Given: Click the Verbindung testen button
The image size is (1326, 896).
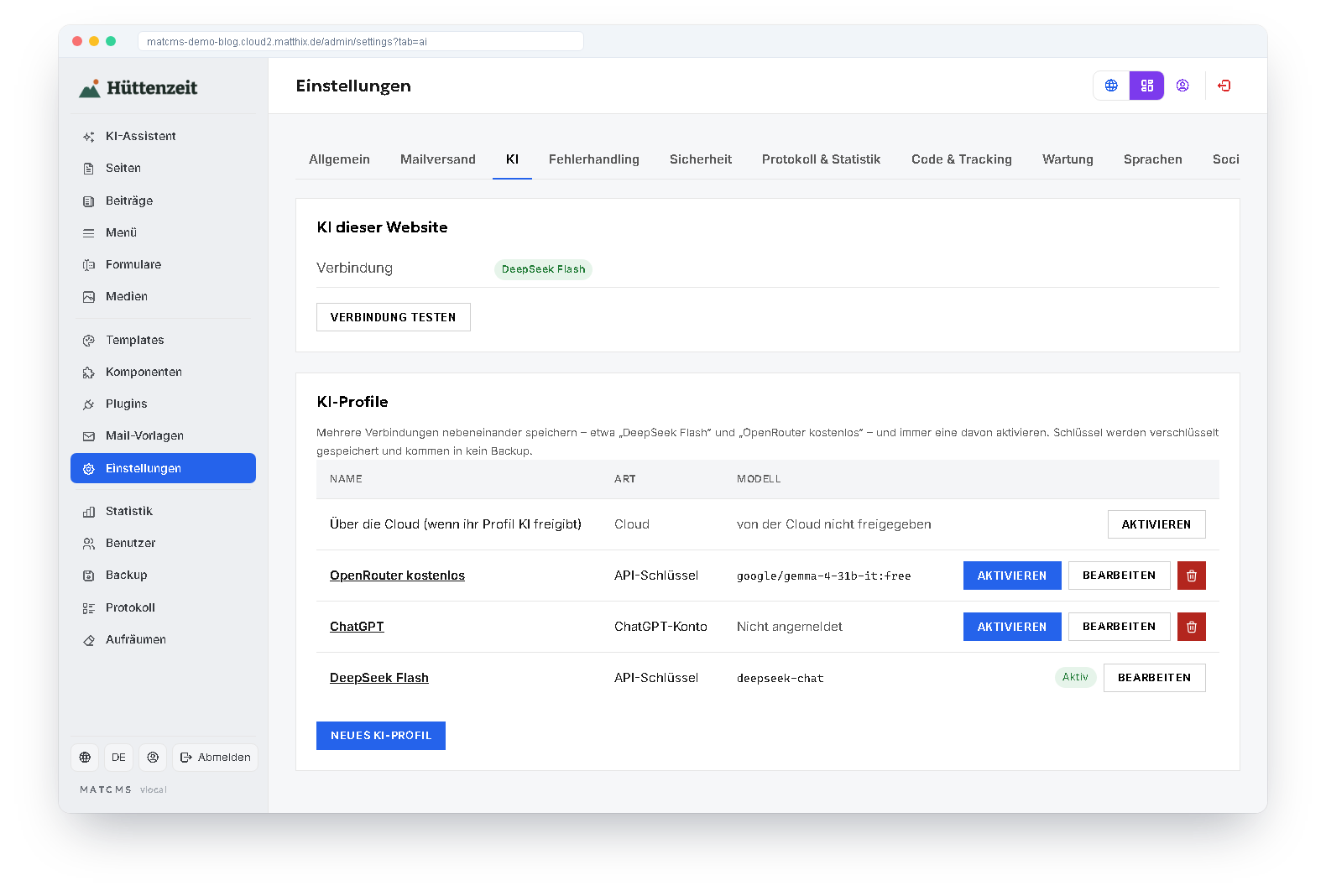Looking at the screenshot, I should click(x=394, y=317).
